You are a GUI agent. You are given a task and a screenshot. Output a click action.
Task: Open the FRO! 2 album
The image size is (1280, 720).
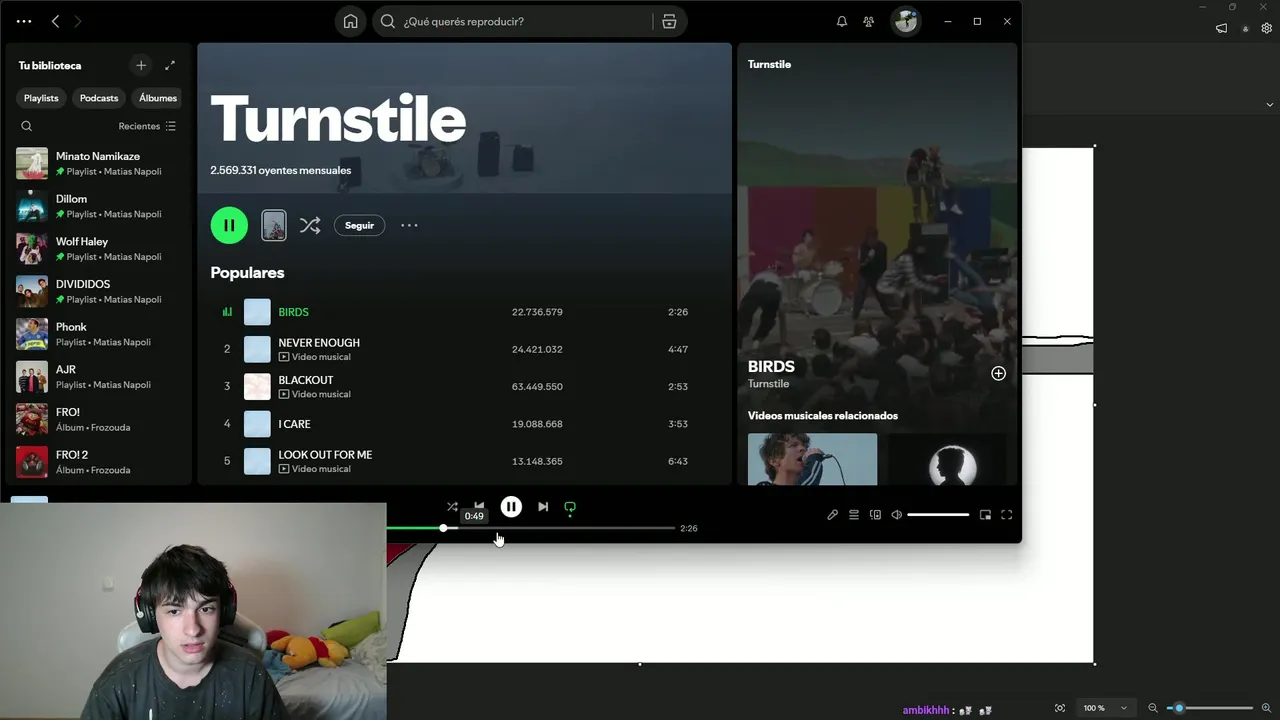coord(96,462)
